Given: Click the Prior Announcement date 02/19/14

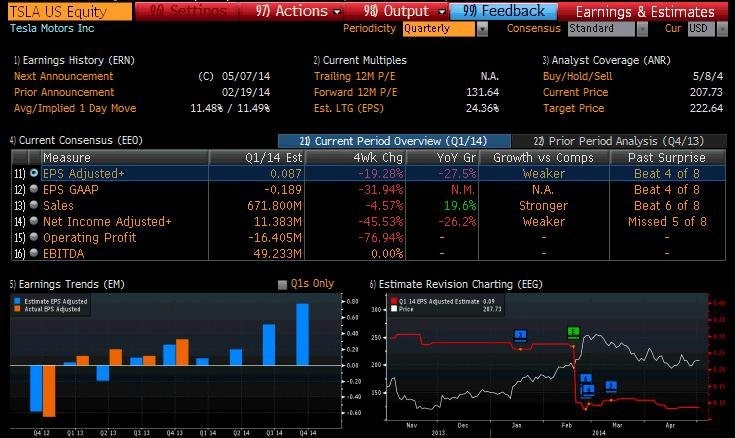Looking at the screenshot, I should pos(246,92).
